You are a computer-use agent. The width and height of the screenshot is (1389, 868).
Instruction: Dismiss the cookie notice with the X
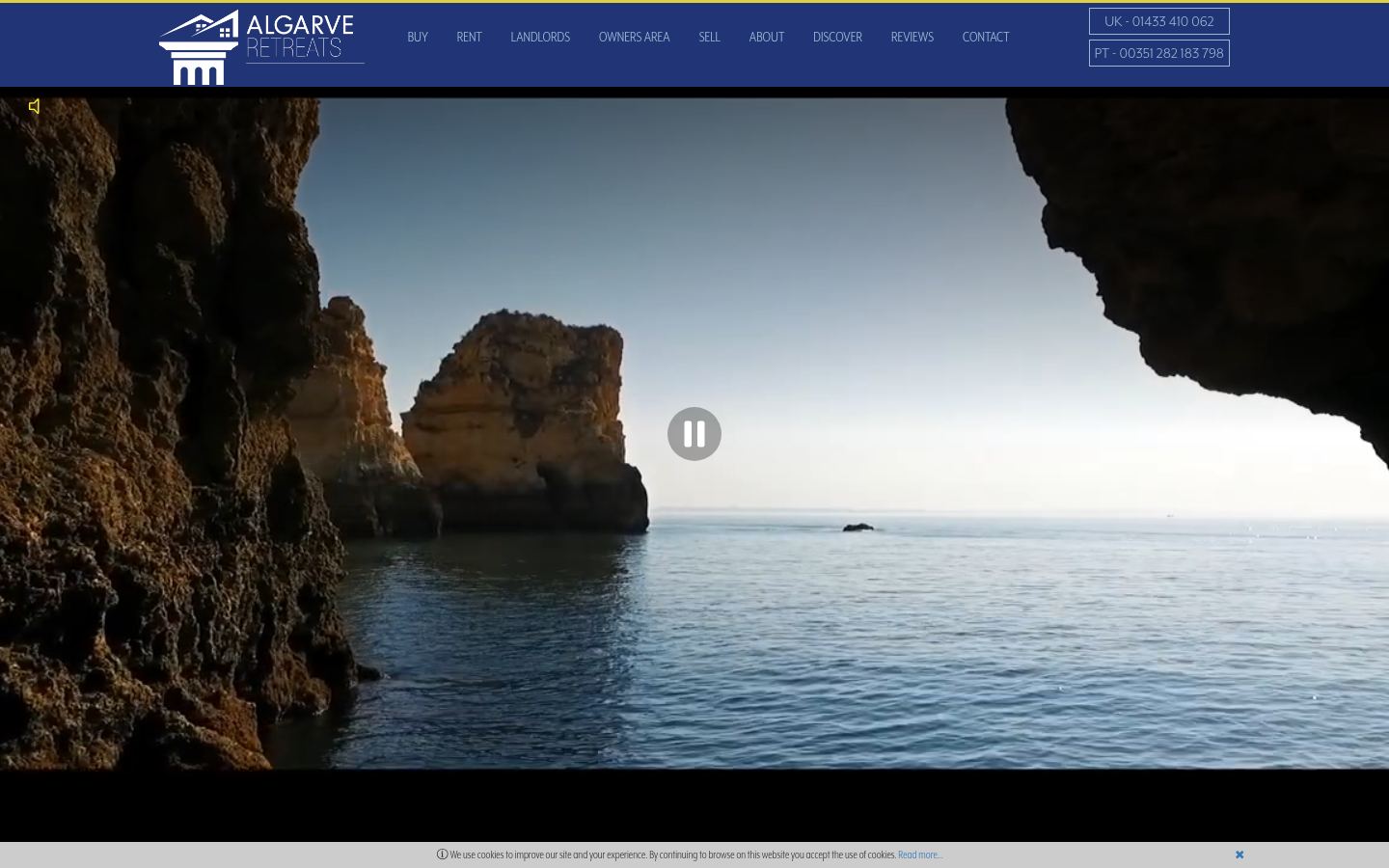[1239, 854]
